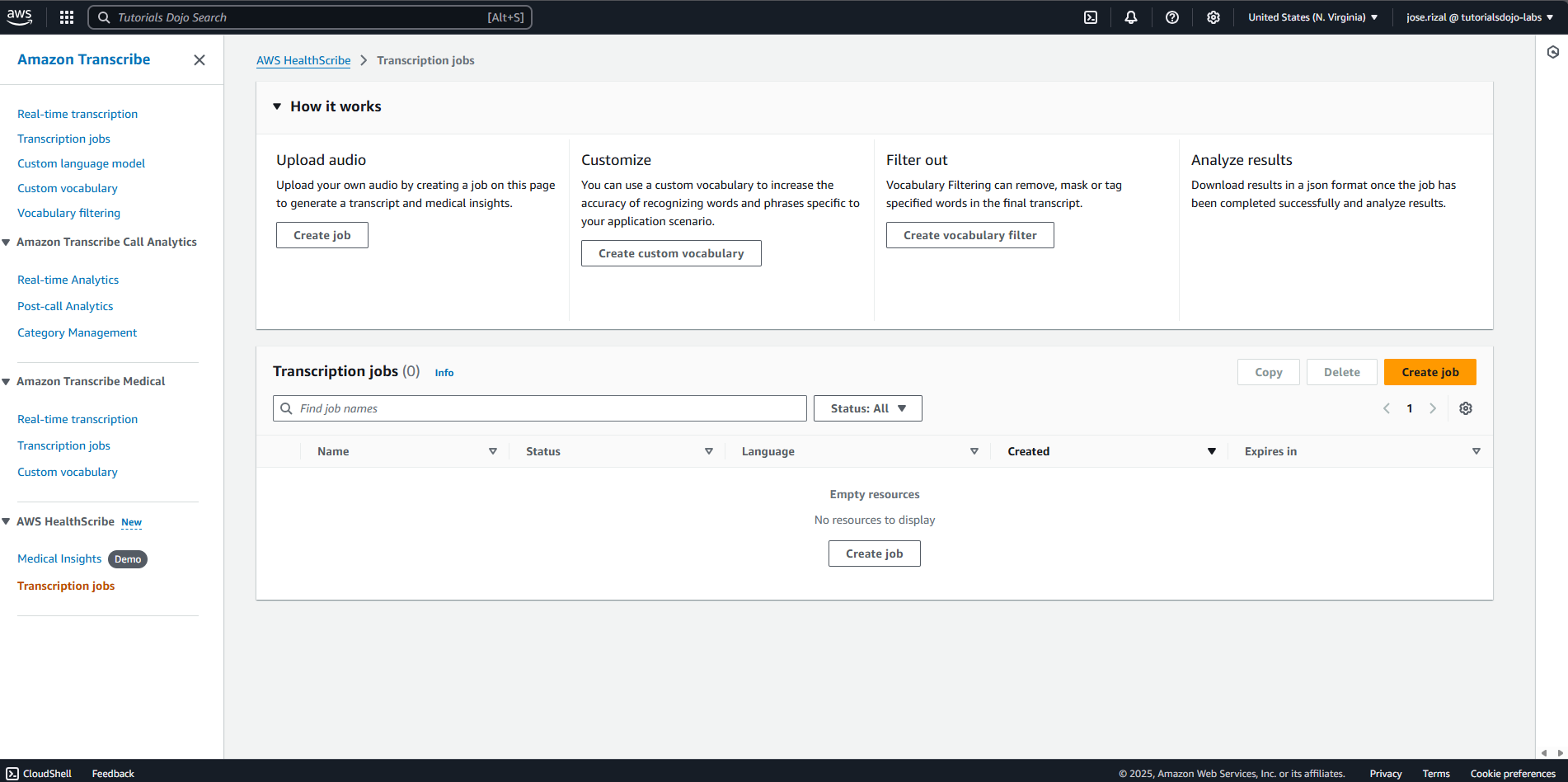The height and width of the screenshot is (782, 1568).
Task: Sort the table by Name column arrow
Action: [493, 451]
